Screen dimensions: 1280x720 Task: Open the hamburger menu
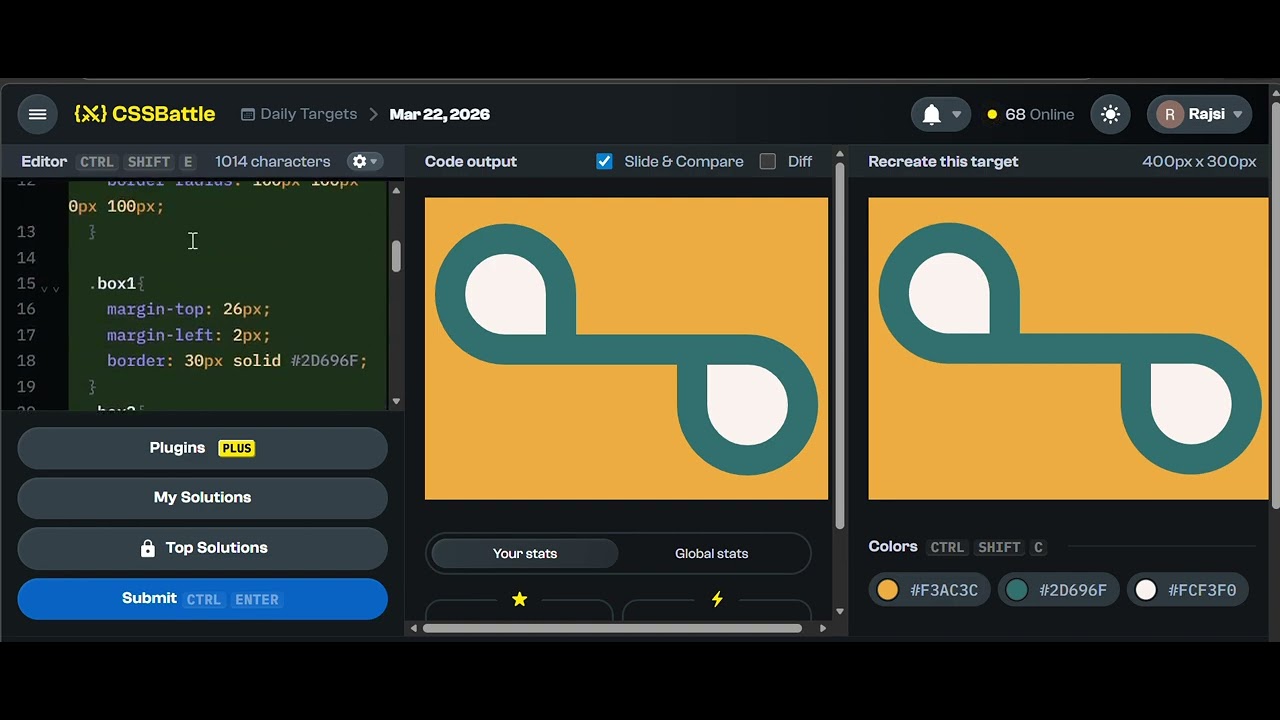point(37,114)
